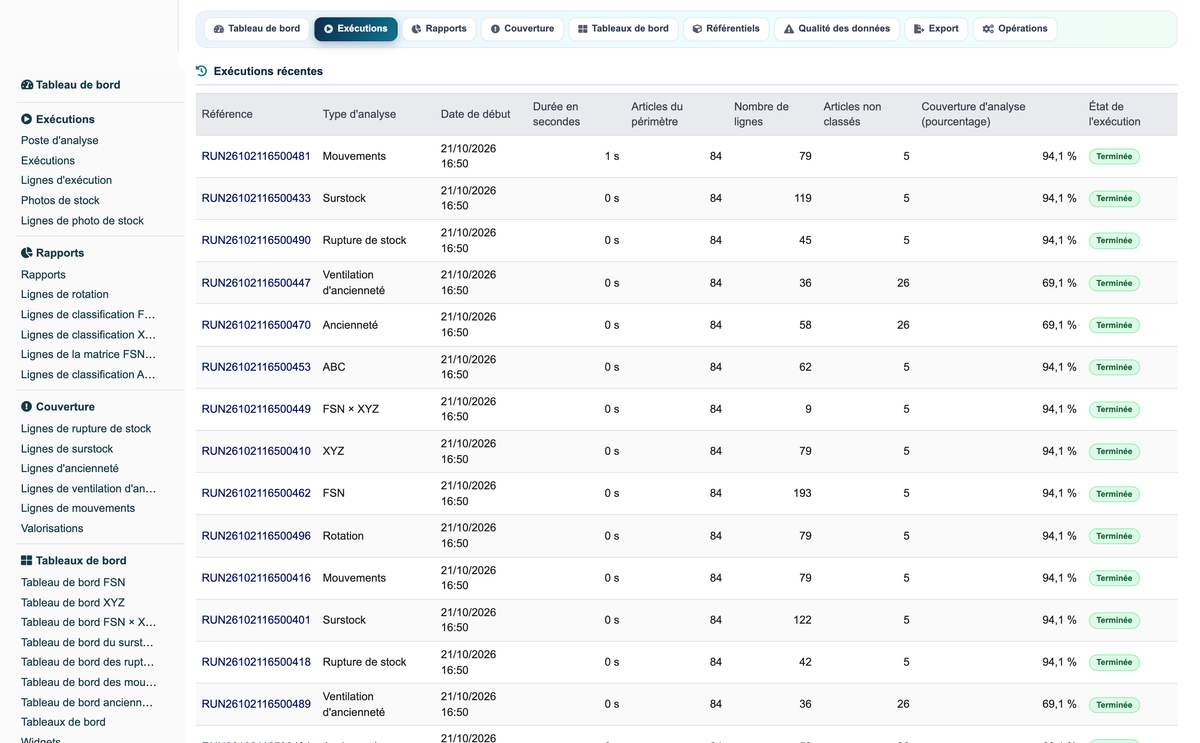Open Lignes de surstock in sidebar
Screen dimensions: 1200x743
tap(67, 449)
